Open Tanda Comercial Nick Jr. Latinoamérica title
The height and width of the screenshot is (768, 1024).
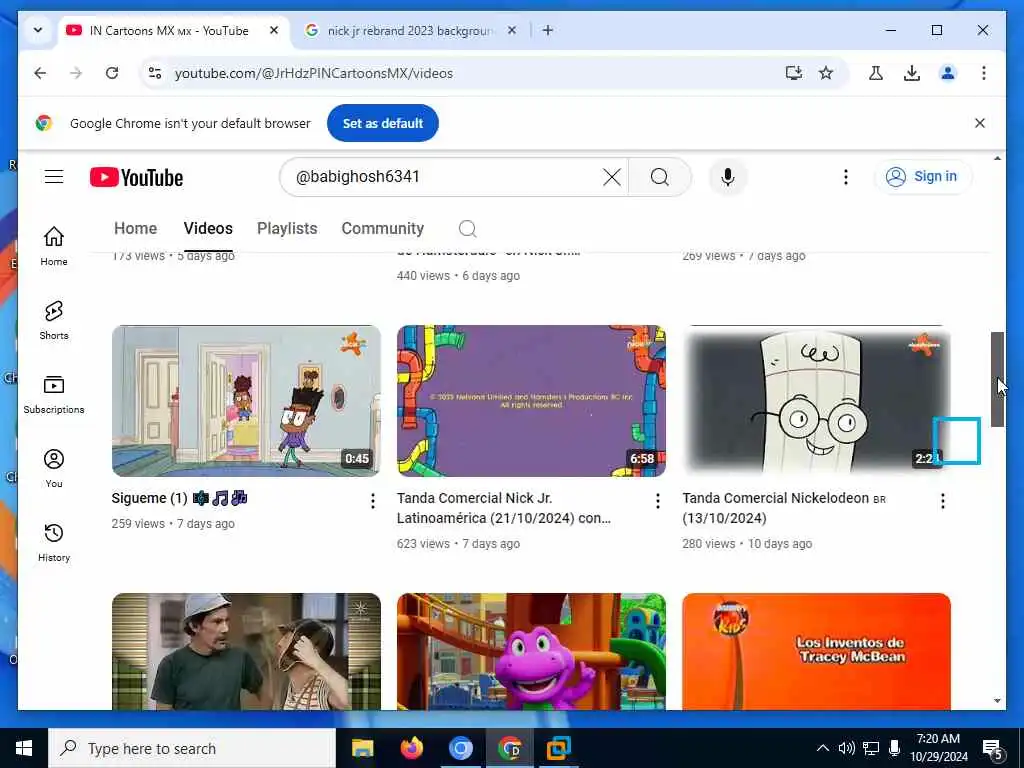[x=504, y=508]
